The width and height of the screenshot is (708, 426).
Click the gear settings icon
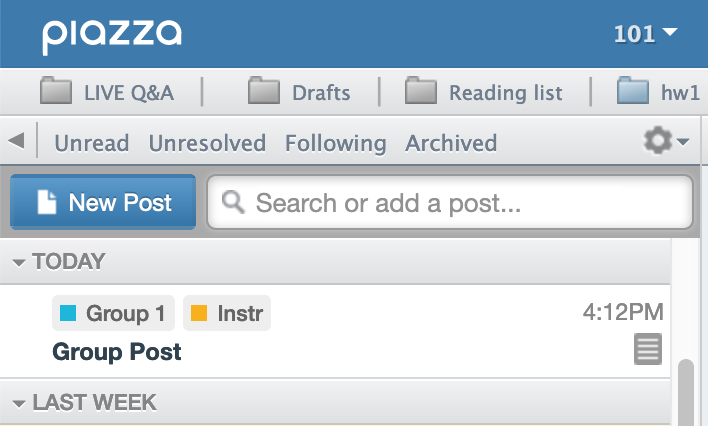point(657,140)
